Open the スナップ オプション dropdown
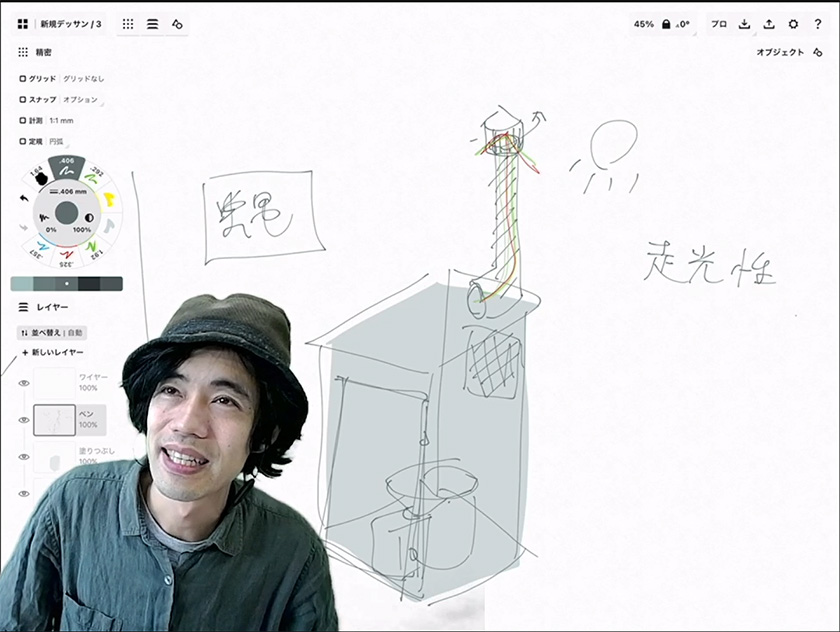 pyautogui.click(x=81, y=100)
